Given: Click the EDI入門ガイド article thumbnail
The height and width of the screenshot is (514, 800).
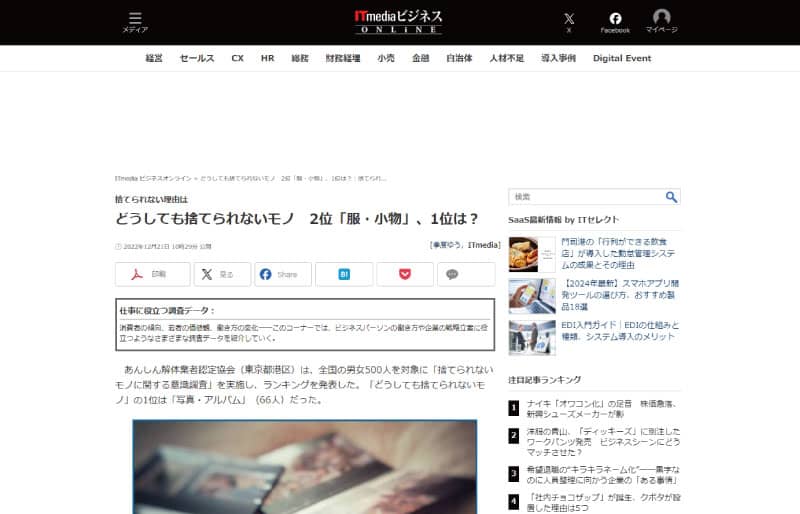Looking at the screenshot, I should (x=531, y=337).
